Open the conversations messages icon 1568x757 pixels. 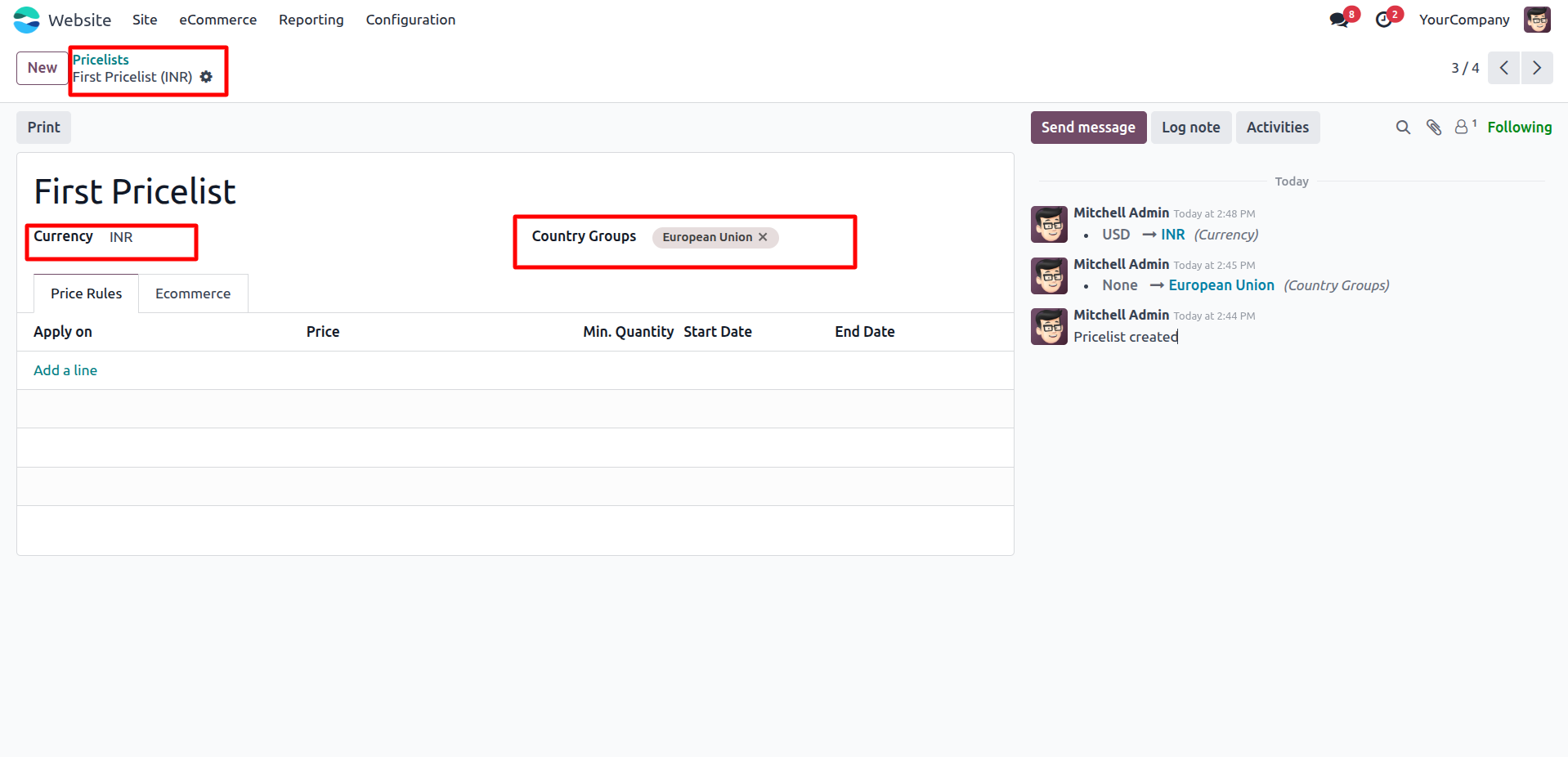pyautogui.click(x=1339, y=20)
